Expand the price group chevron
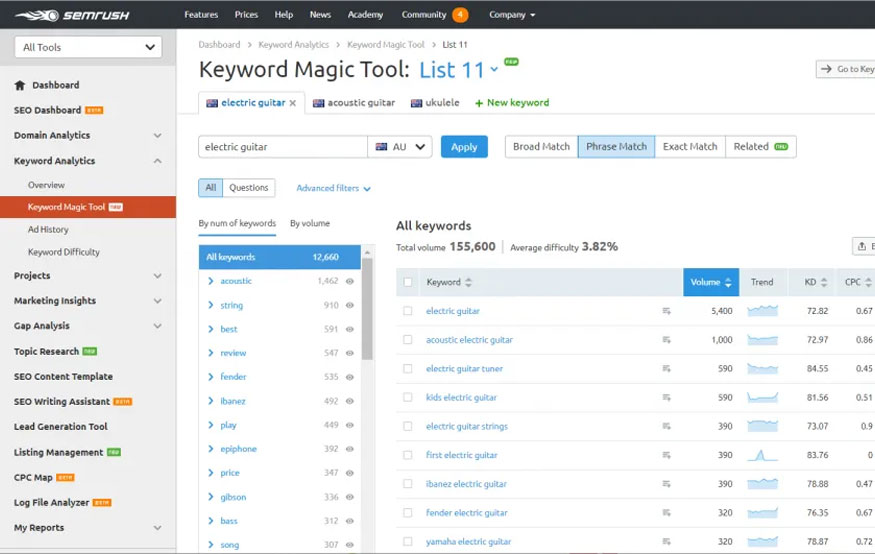875x554 pixels. (211, 473)
